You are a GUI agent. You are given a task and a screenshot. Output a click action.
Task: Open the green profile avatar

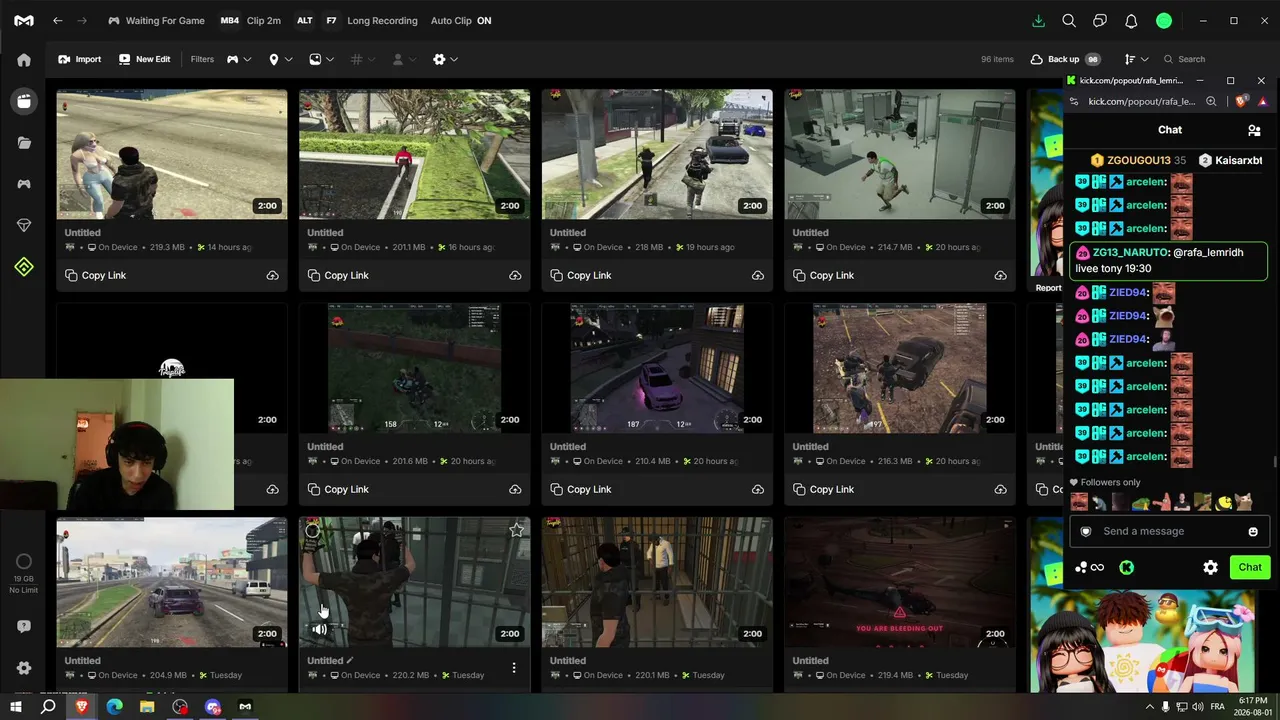point(1164,20)
